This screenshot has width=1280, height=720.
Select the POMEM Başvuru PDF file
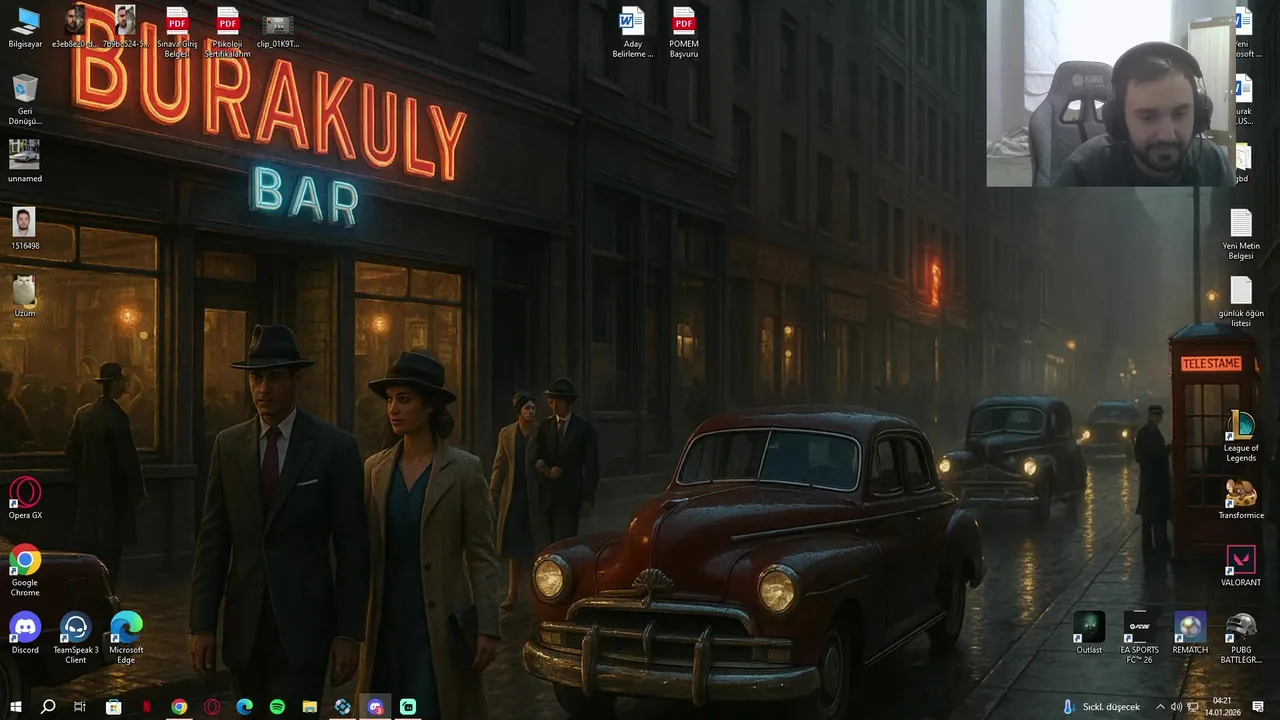(684, 32)
